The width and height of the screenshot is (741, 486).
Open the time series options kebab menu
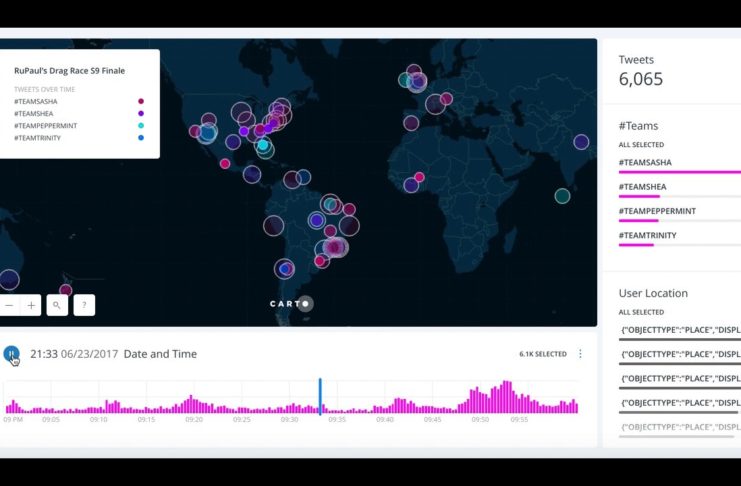pyautogui.click(x=580, y=354)
